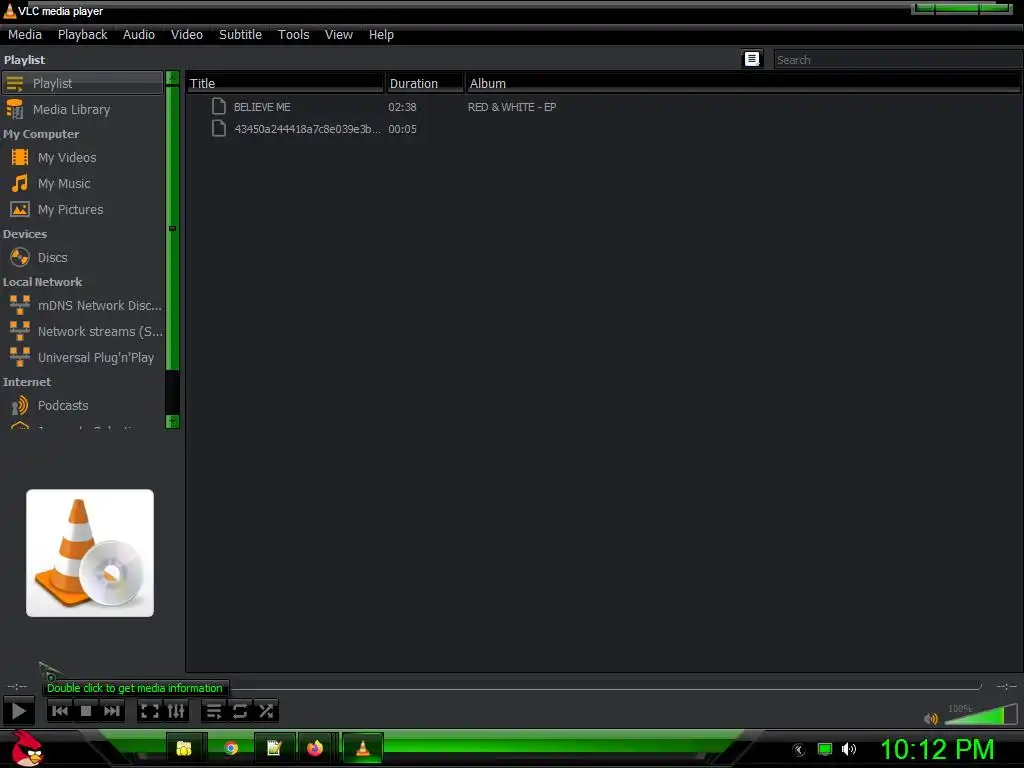Open the Tools menu

pyautogui.click(x=293, y=35)
